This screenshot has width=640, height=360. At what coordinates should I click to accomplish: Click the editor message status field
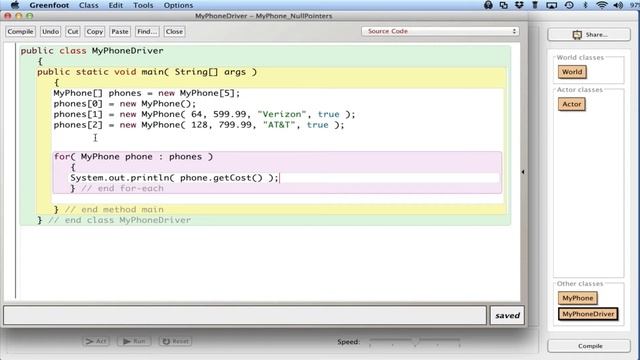(245, 316)
